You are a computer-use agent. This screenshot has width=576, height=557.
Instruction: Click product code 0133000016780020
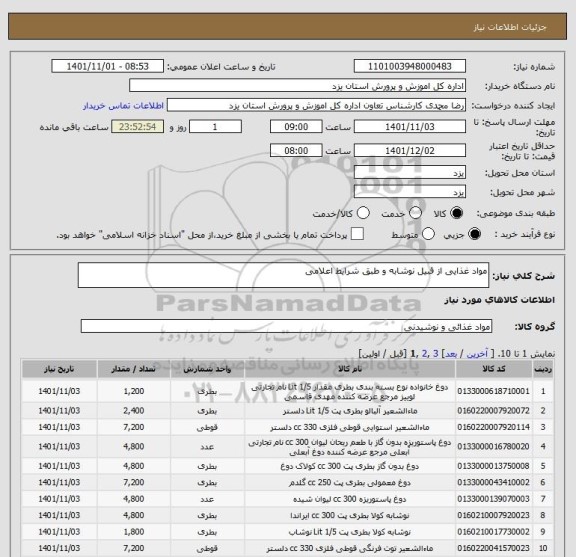pyautogui.click(x=493, y=446)
